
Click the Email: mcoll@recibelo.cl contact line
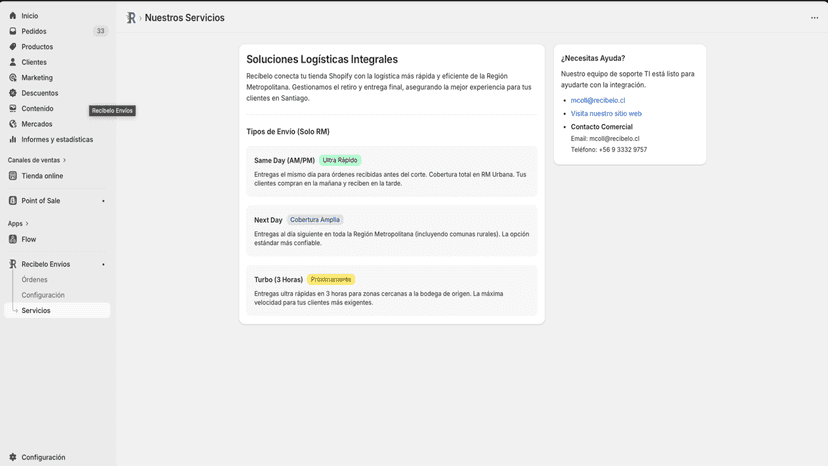pyautogui.click(x=605, y=139)
